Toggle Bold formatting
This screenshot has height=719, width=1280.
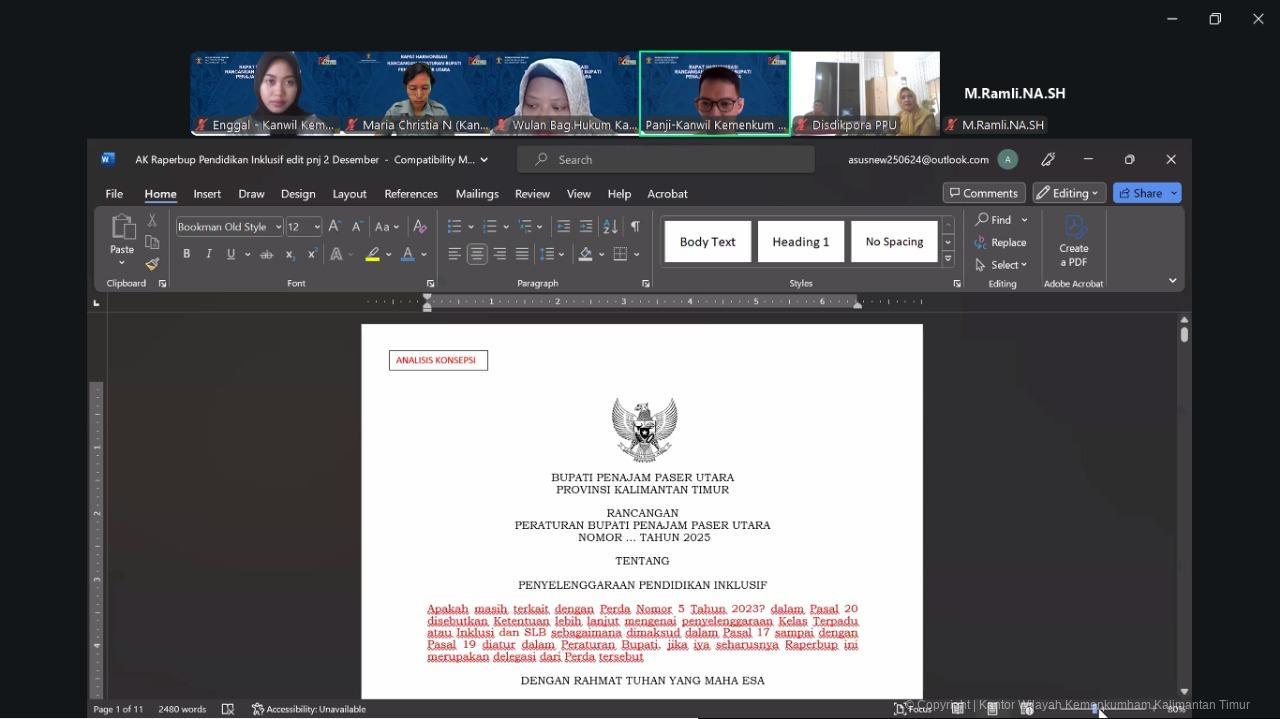click(186, 254)
